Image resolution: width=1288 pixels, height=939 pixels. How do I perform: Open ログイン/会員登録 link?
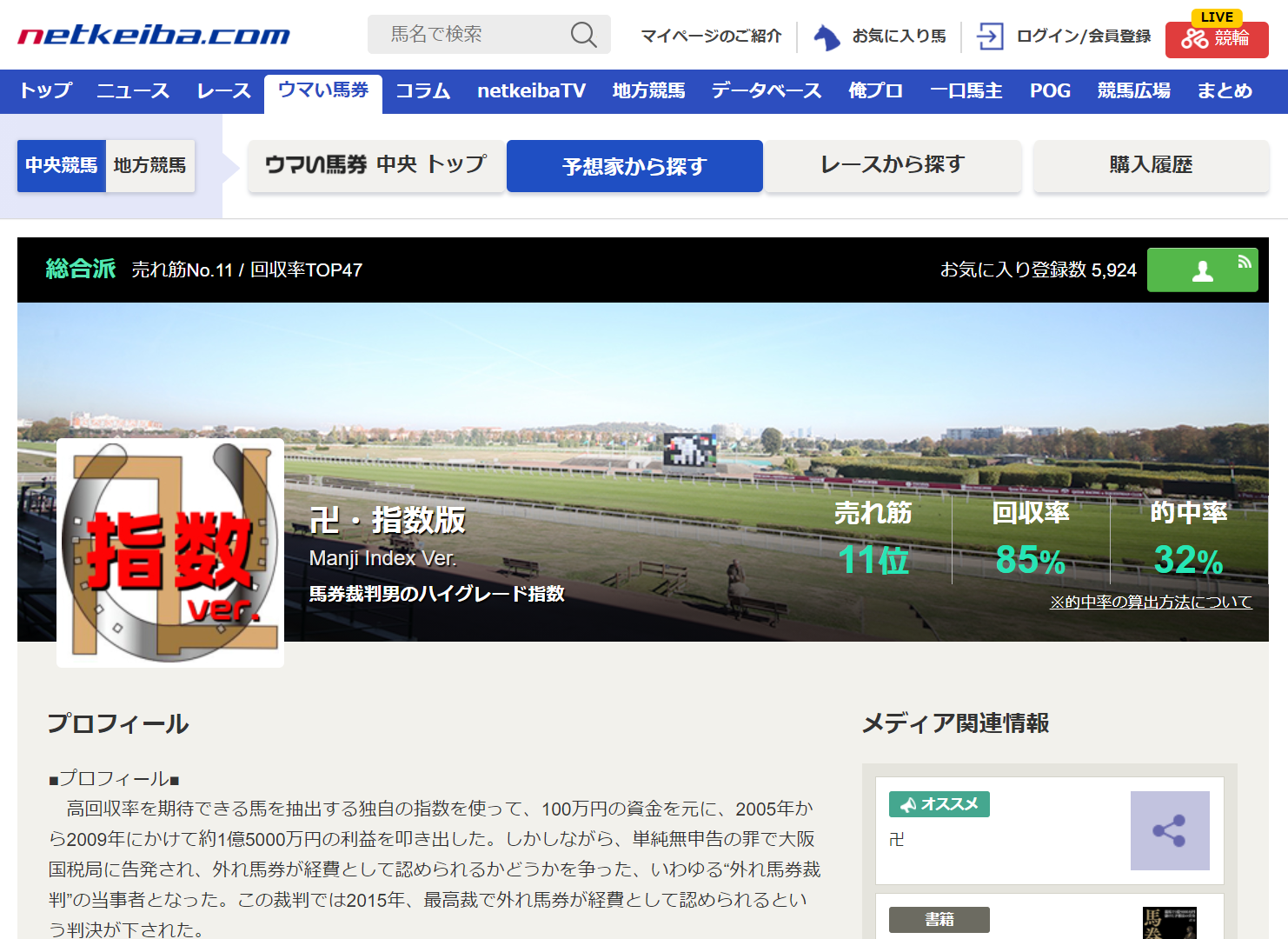1084,36
